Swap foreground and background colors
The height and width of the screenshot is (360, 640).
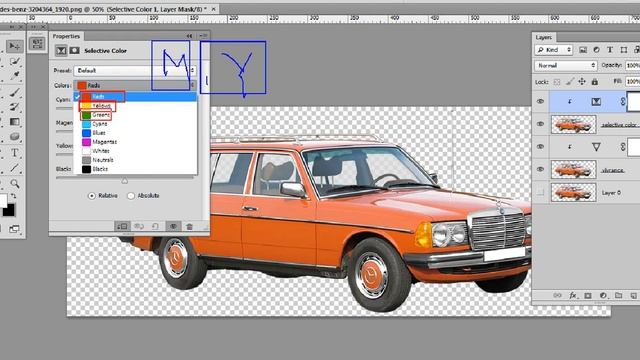(13, 196)
